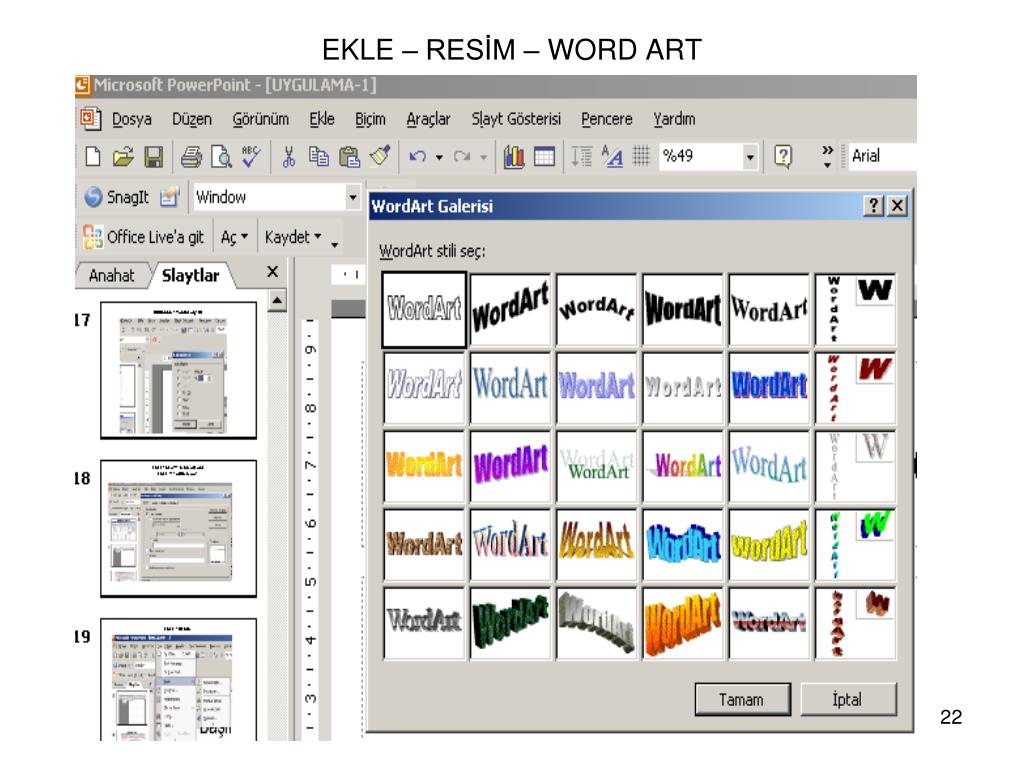Click the Undo arrow icon
The height and width of the screenshot is (768, 1024).
417,156
